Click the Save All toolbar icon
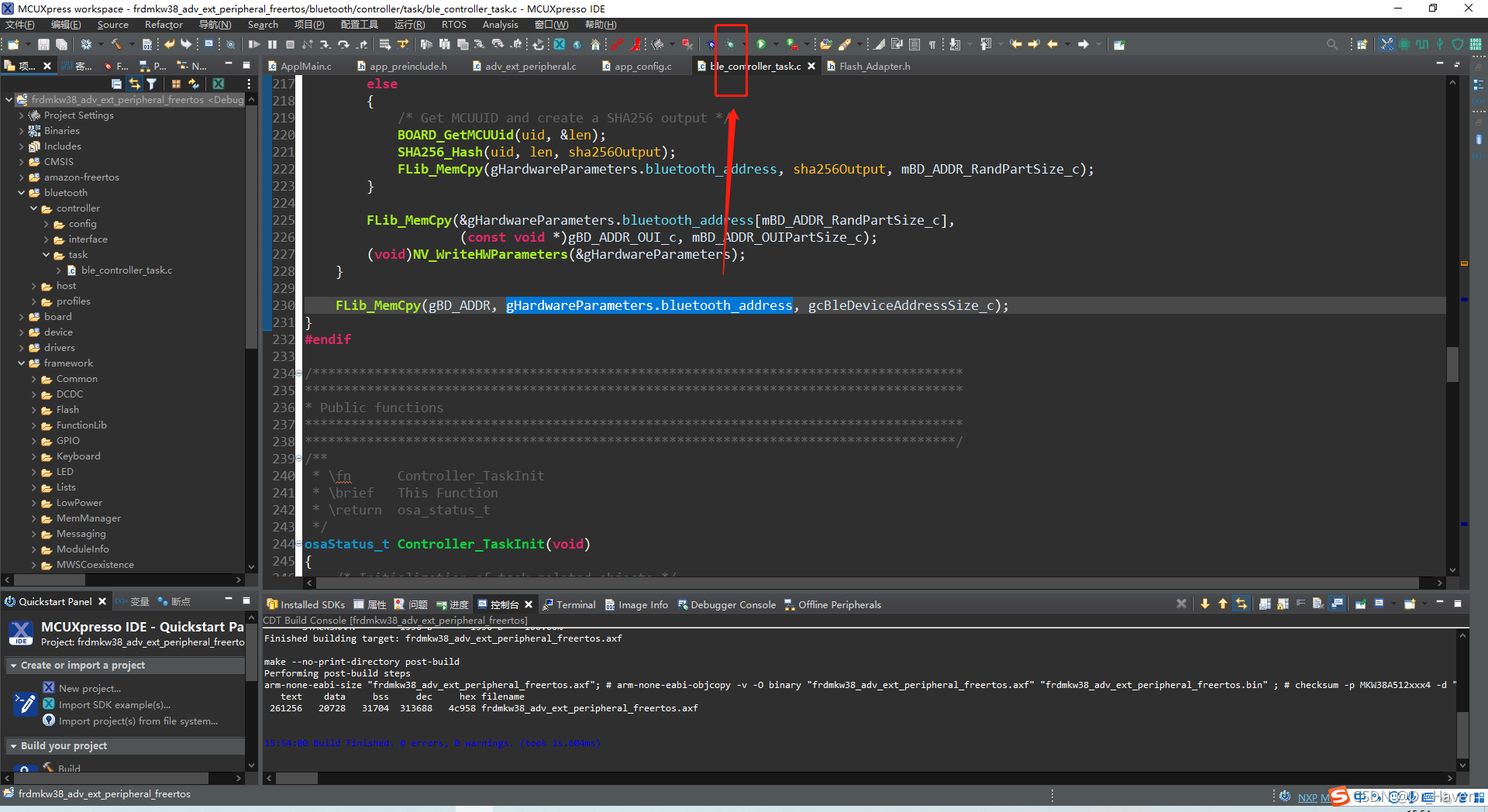 coord(61,44)
